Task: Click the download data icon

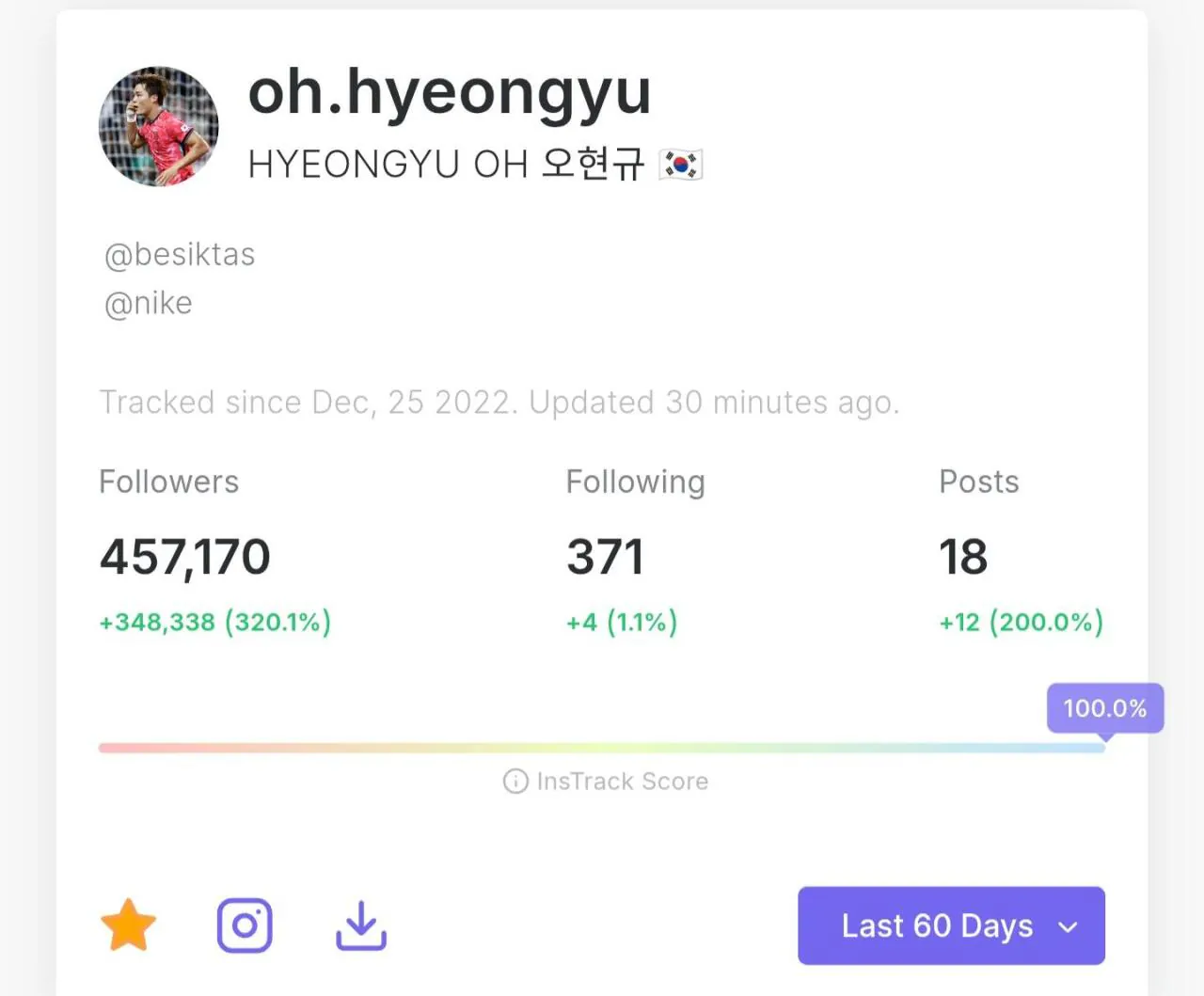Action: (x=361, y=925)
